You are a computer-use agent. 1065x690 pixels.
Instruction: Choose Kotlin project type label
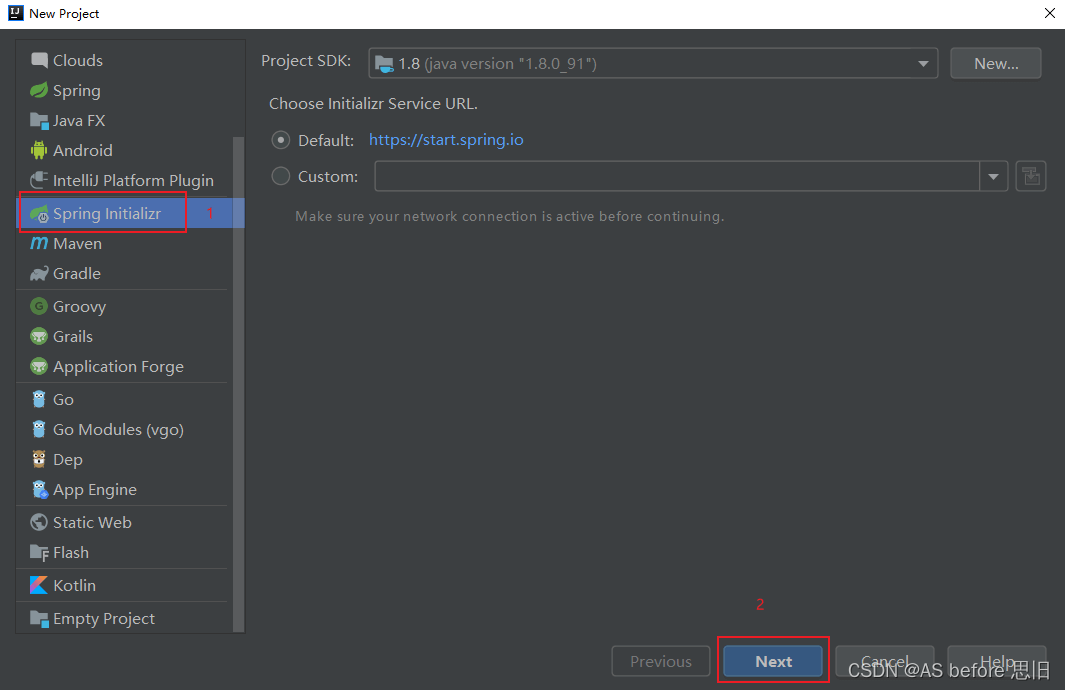point(74,585)
